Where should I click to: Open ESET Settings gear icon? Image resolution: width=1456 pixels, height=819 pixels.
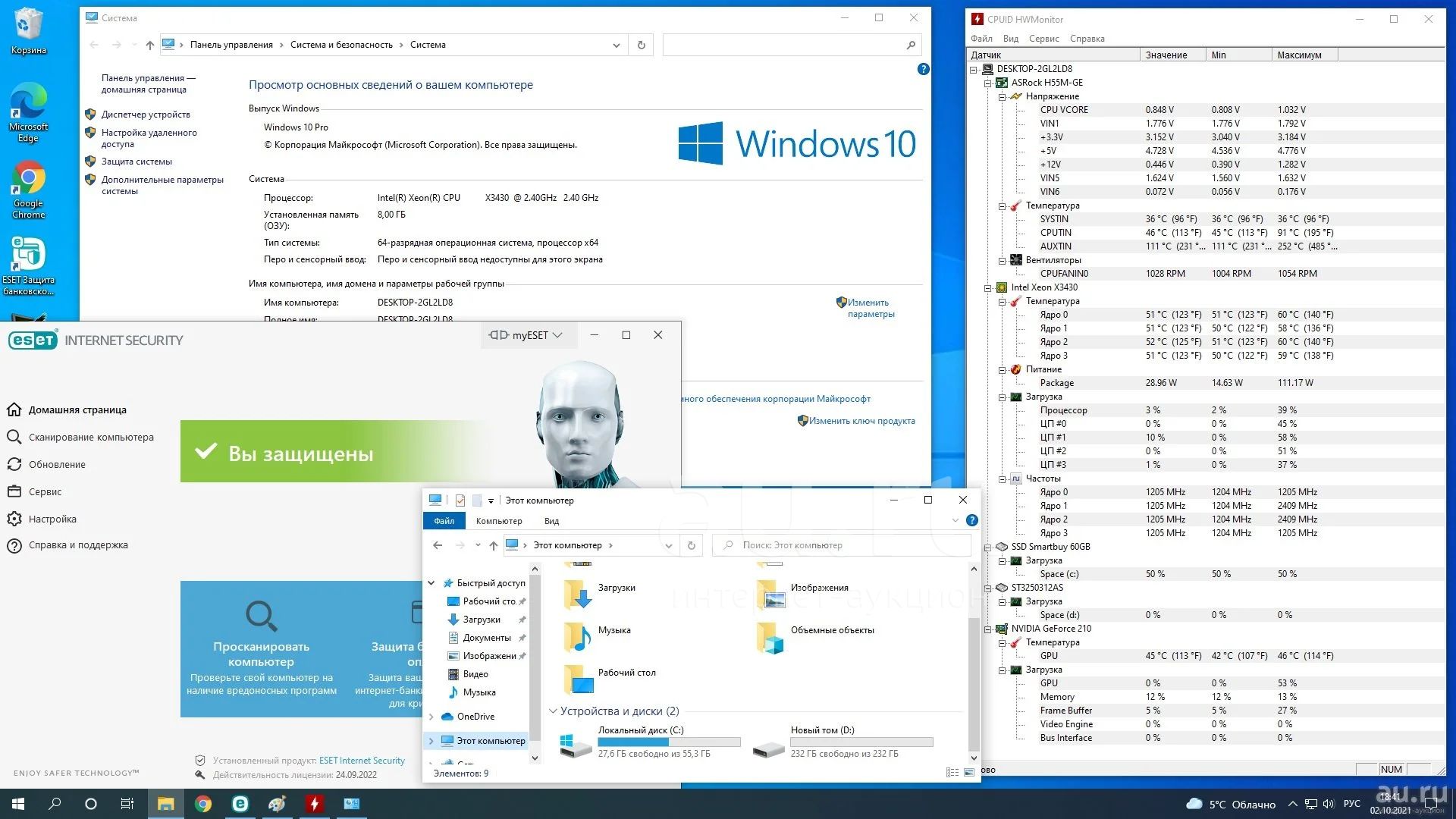click(x=14, y=519)
